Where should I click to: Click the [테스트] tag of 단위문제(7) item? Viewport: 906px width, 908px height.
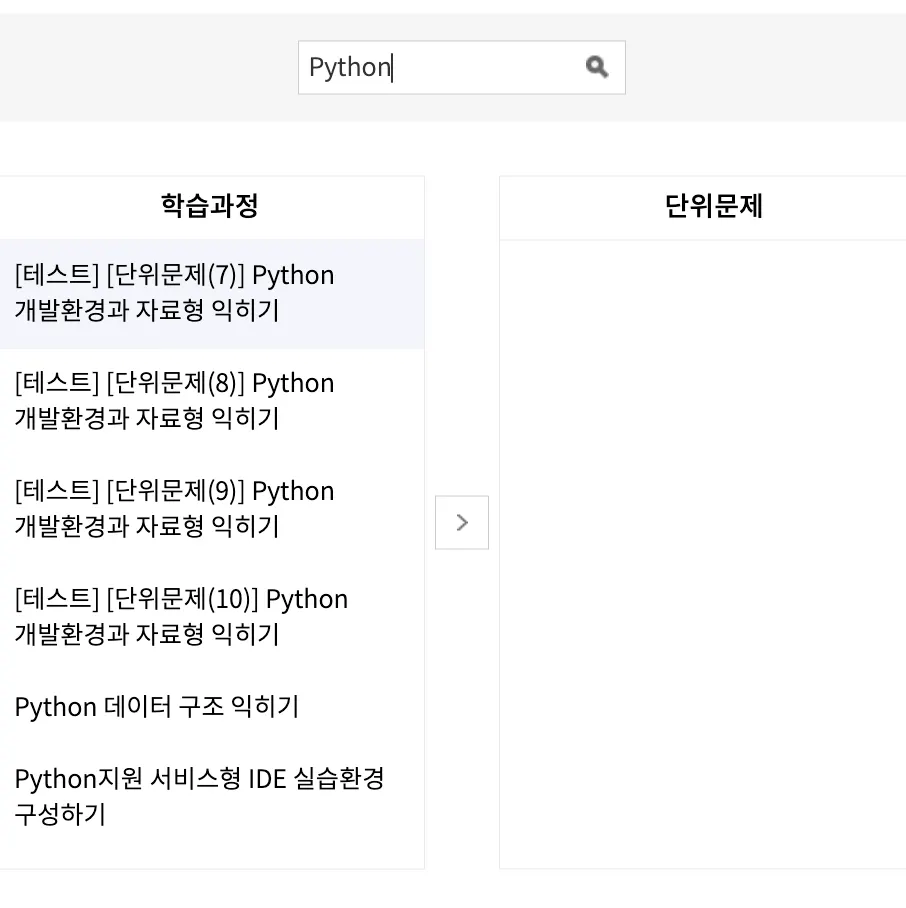click(x=57, y=275)
